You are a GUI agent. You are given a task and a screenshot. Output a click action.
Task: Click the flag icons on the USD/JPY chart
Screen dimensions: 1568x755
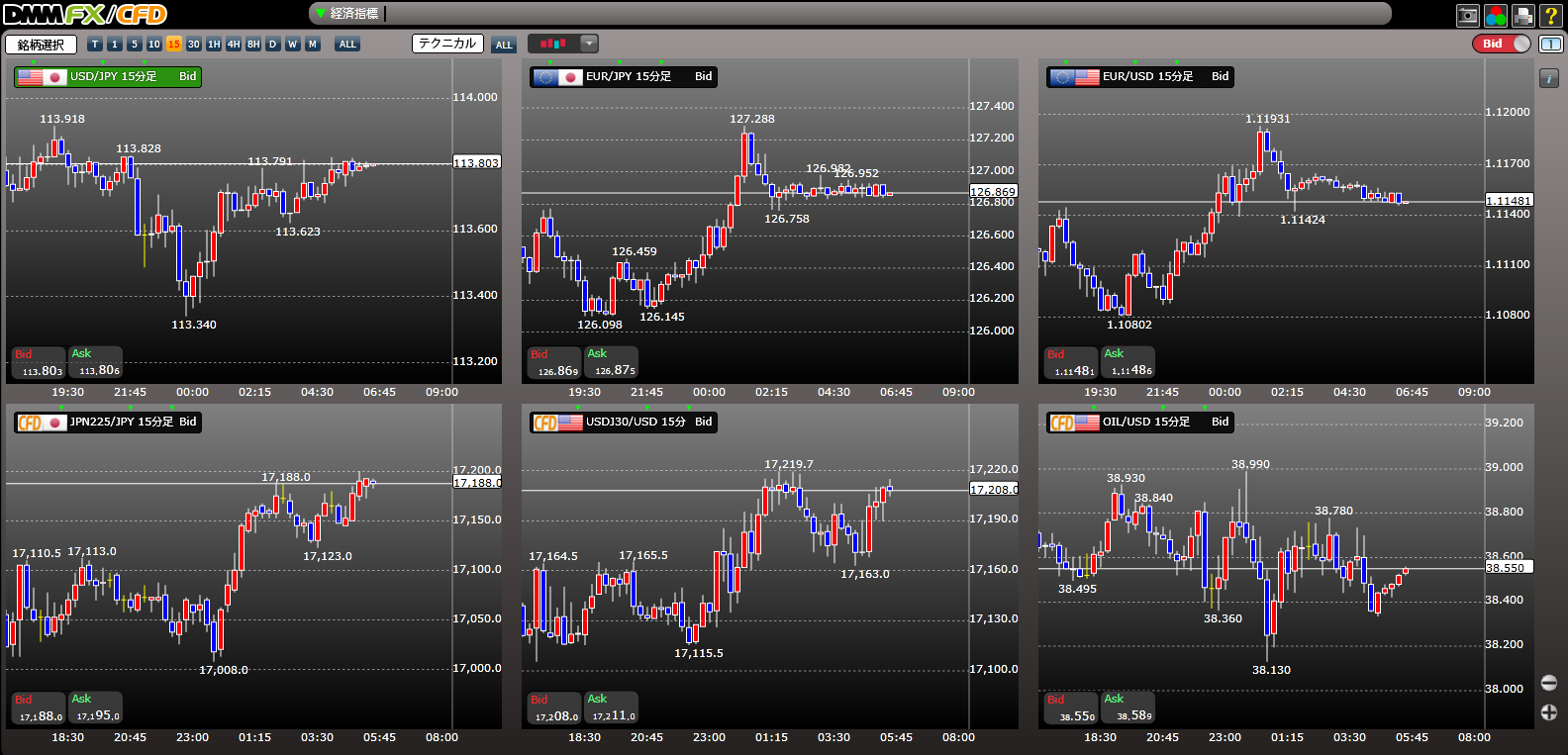pos(42,77)
